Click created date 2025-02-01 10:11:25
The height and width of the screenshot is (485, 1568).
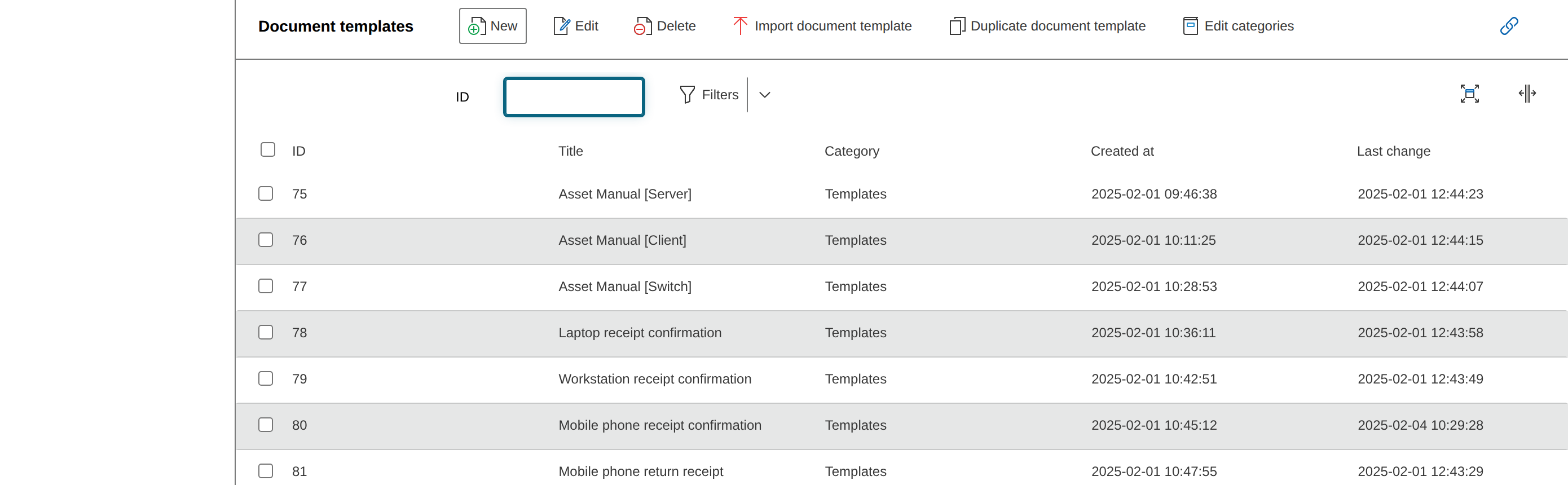tap(1153, 240)
